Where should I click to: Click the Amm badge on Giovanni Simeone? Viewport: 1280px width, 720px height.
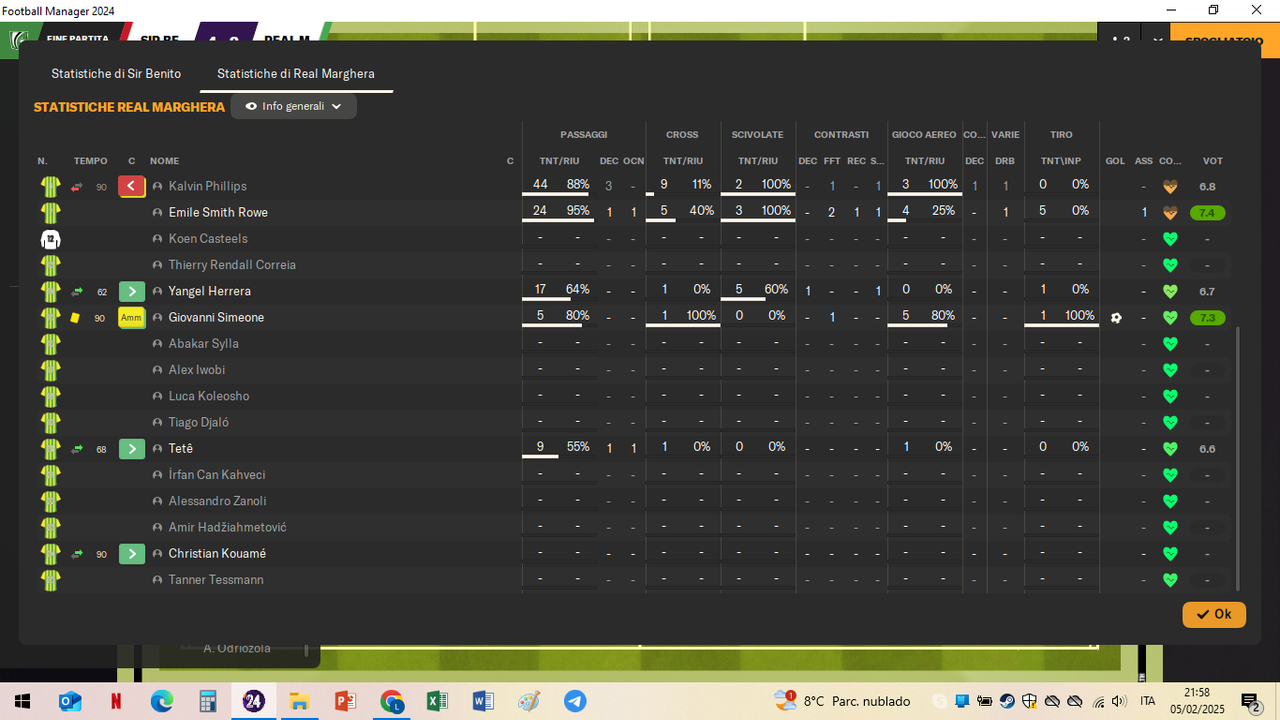coord(132,318)
